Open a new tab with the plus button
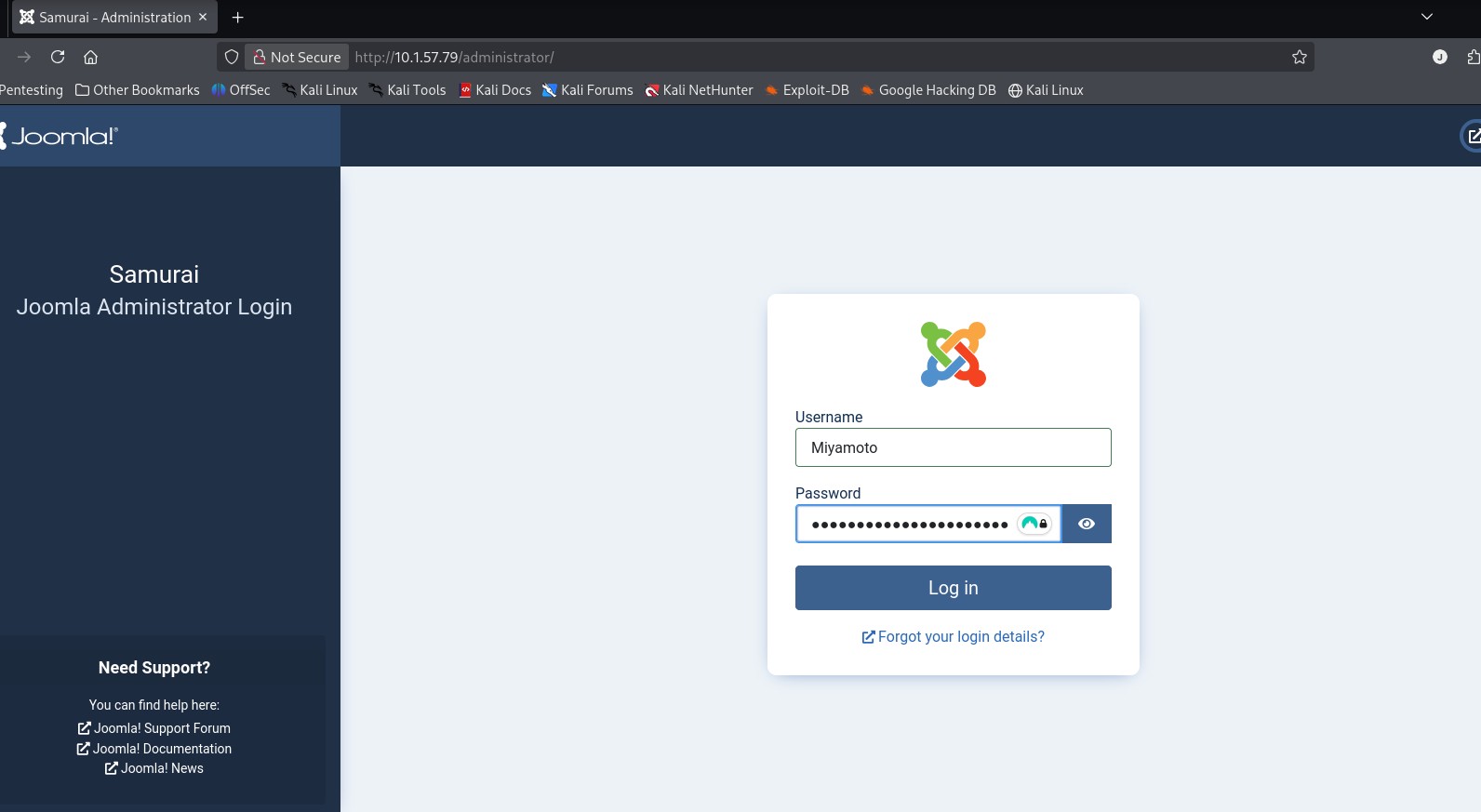1481x812 pixels. coord(238,17)
